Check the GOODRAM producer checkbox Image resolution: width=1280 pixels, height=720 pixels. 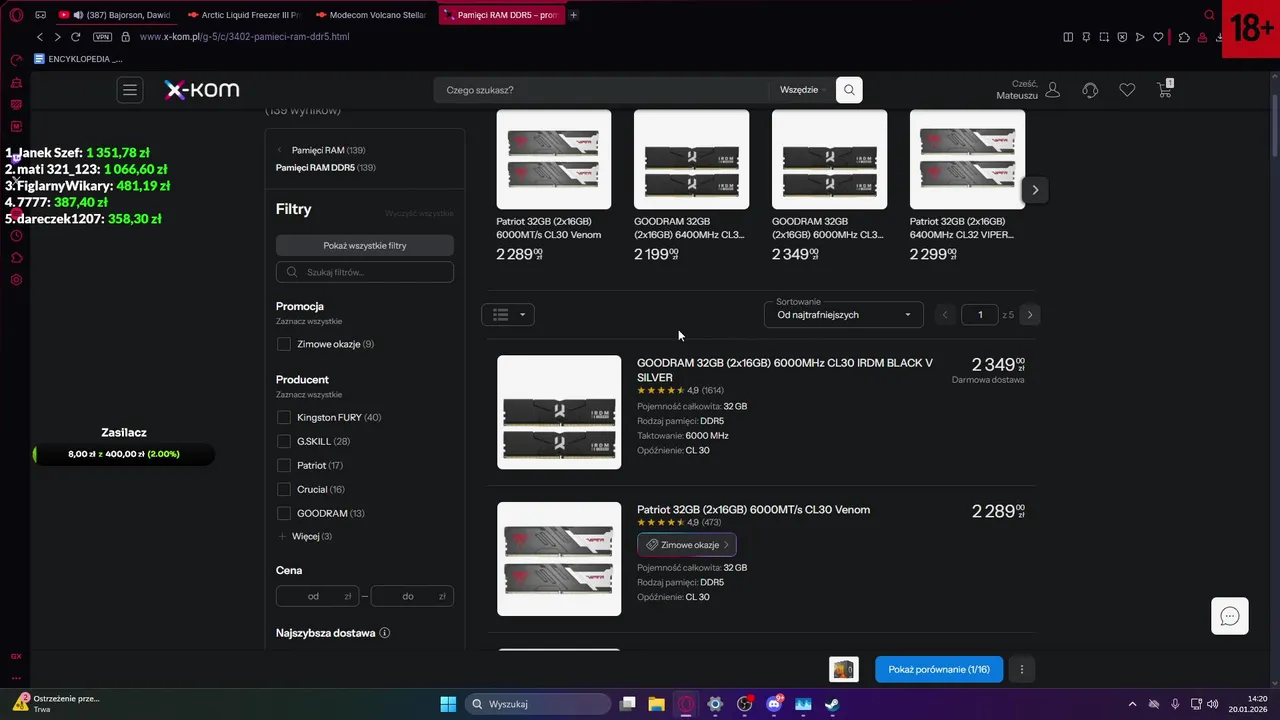click(284, 513)
